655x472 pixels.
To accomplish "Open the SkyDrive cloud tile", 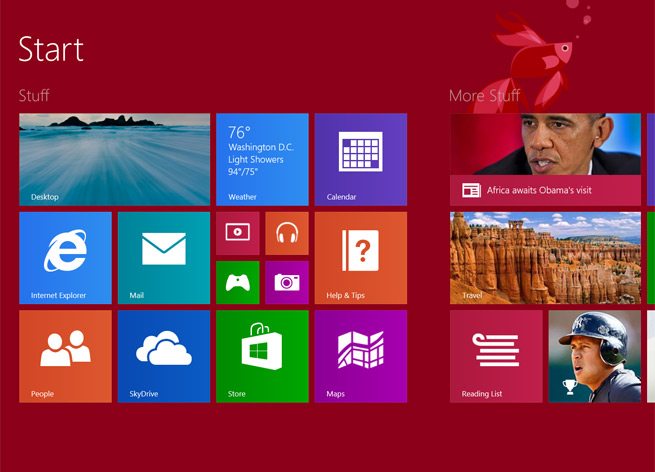I will 164,356.
